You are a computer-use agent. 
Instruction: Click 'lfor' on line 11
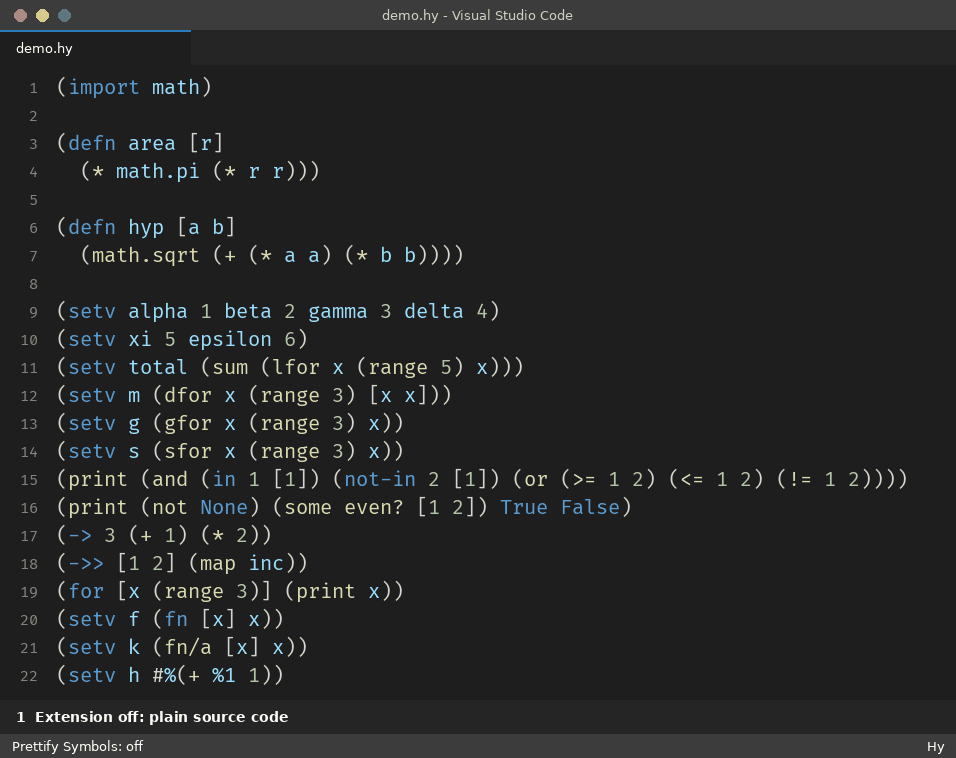click(x=296, y=368)
